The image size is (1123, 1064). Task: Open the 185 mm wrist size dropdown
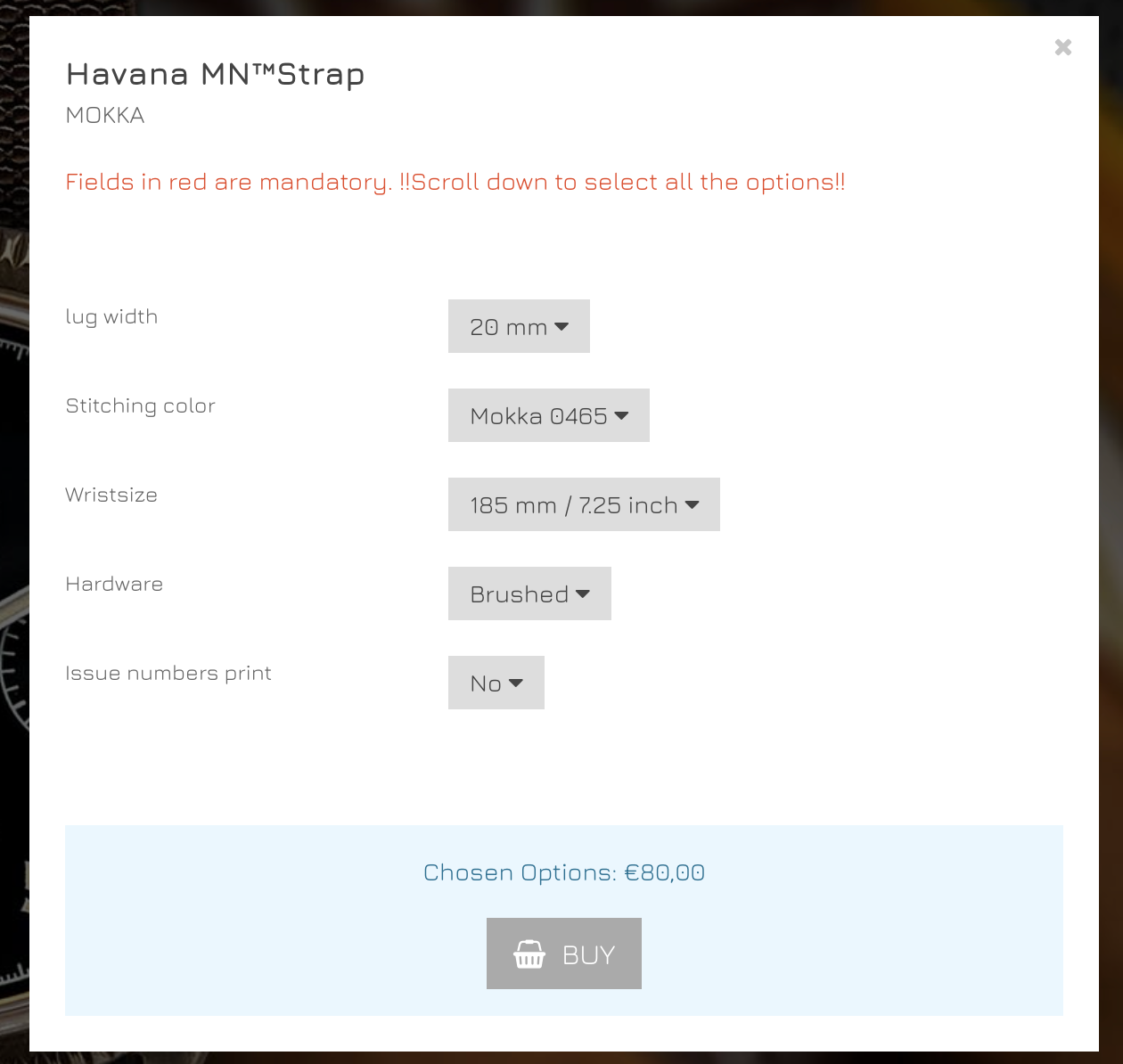coord(584,505)
